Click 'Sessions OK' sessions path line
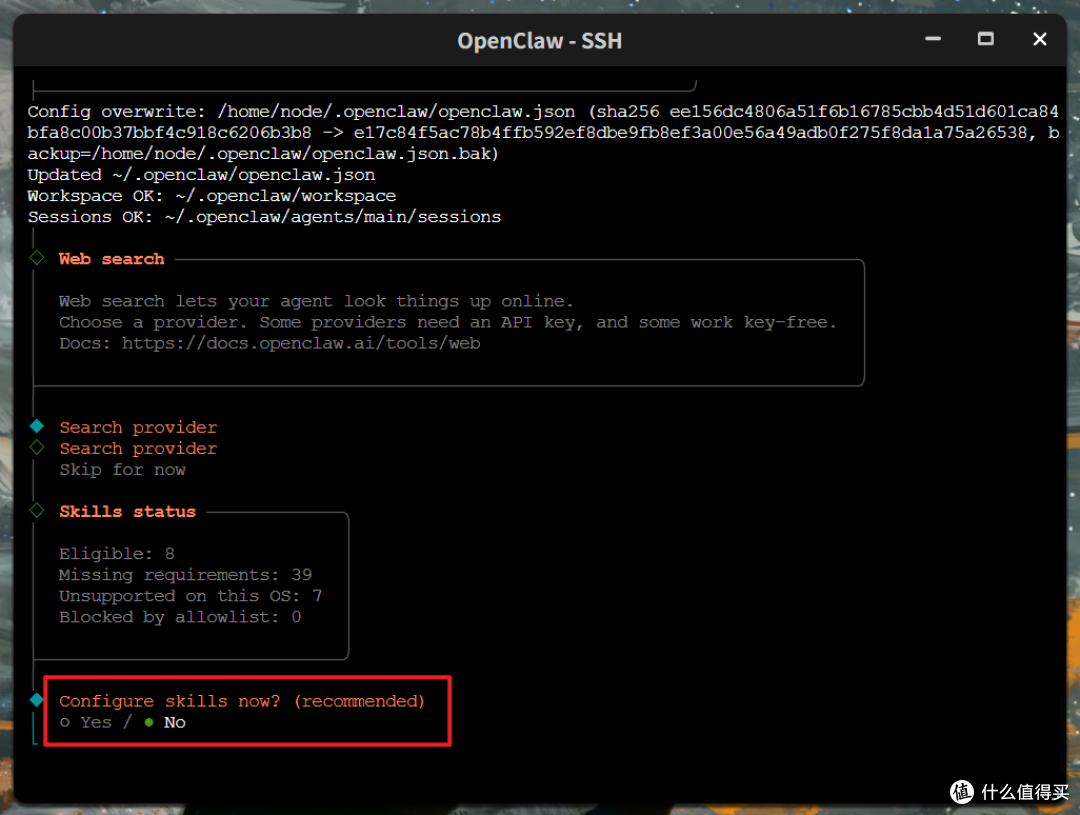 (264, 217)
